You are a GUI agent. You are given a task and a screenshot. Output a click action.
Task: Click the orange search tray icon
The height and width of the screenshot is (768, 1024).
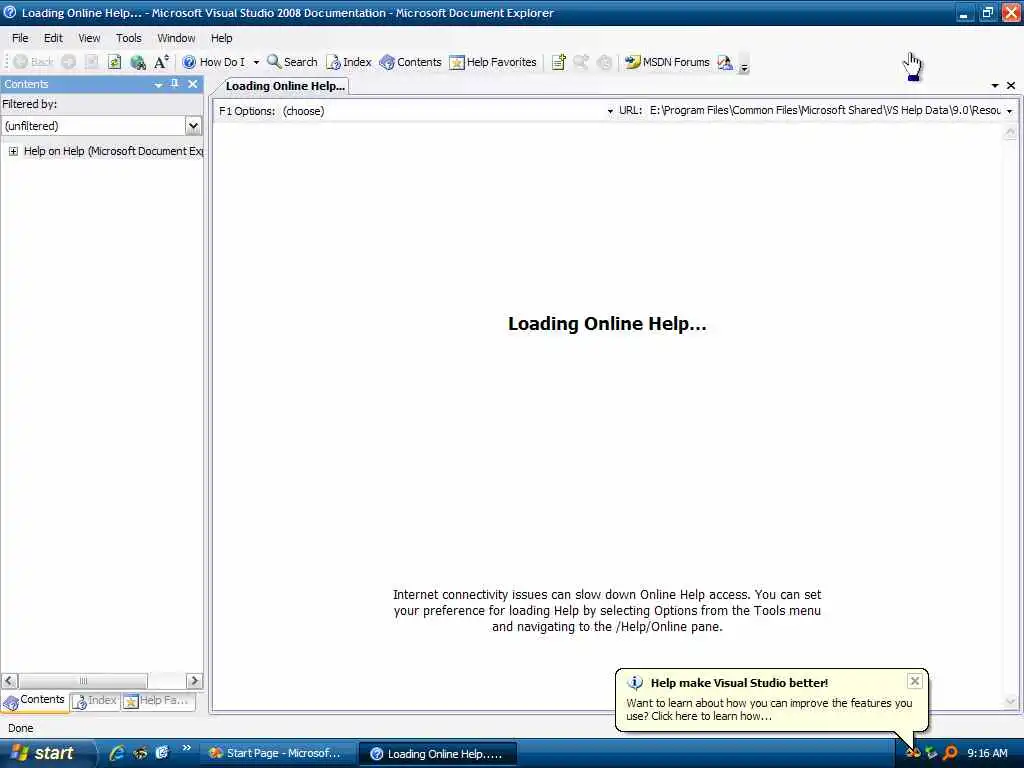click(x=950, y=753)
